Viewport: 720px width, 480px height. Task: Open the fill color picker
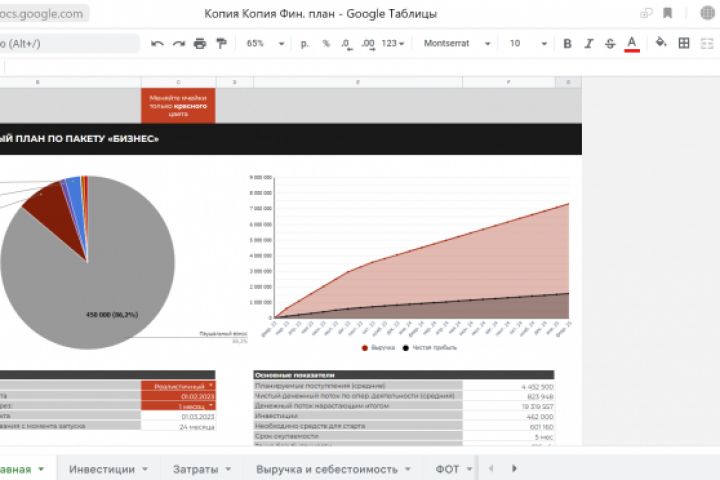coord(661,43)
